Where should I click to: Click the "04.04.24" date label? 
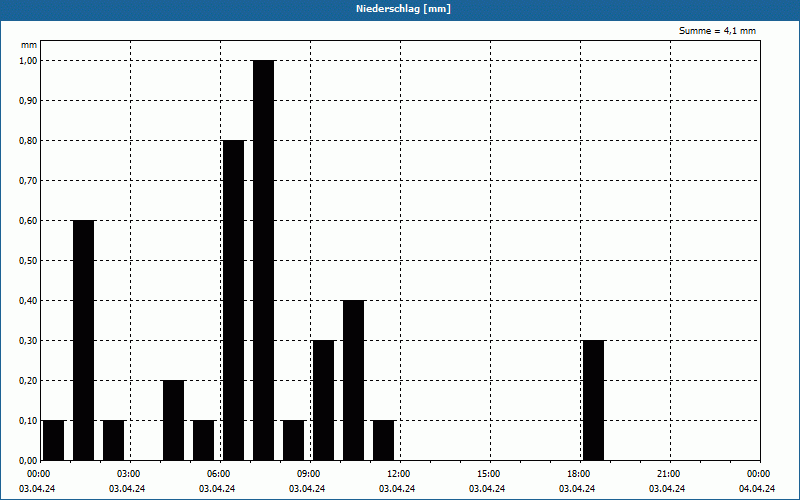coord(757,489)
